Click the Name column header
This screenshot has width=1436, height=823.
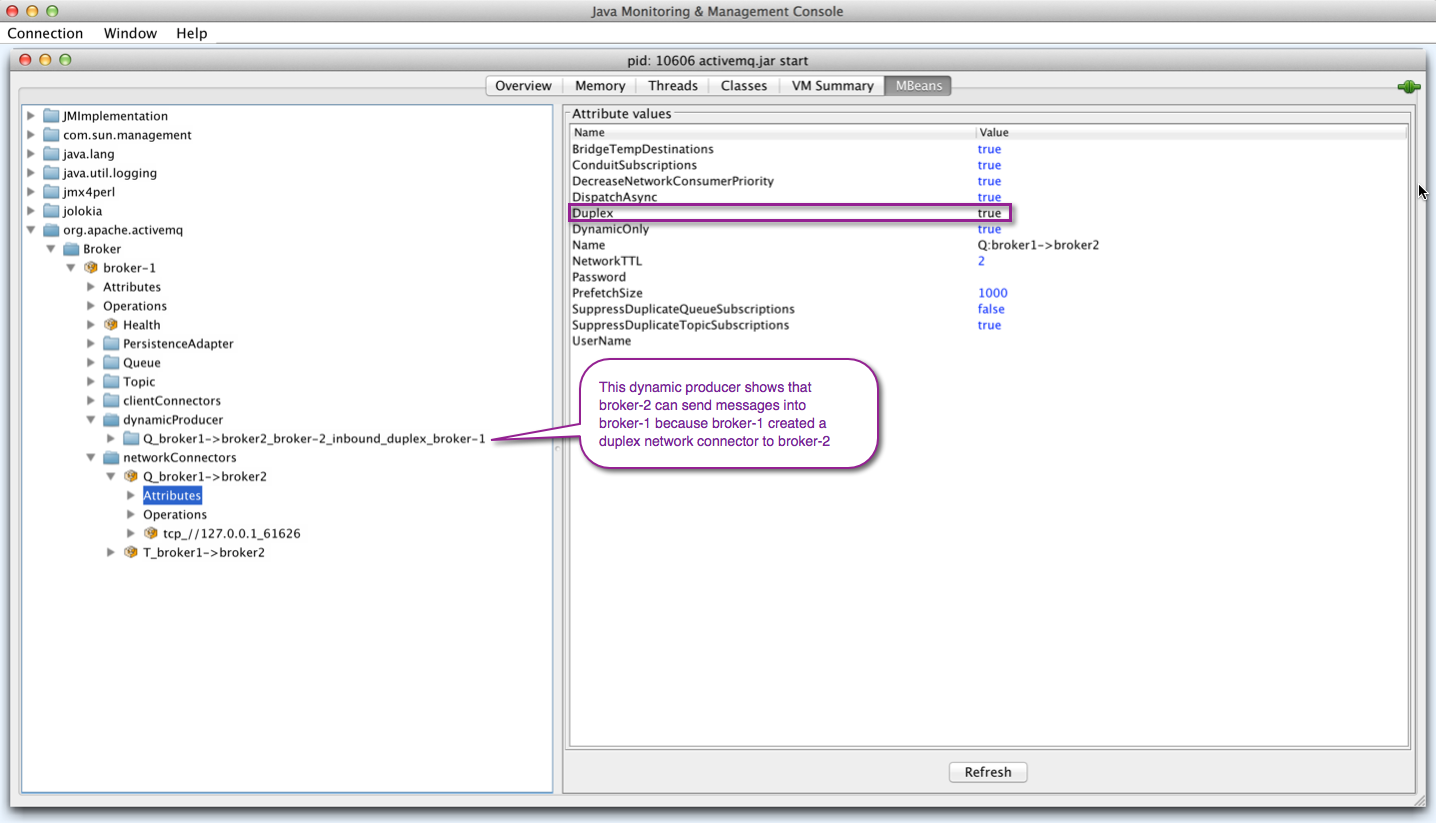click(x=773, y=132)
